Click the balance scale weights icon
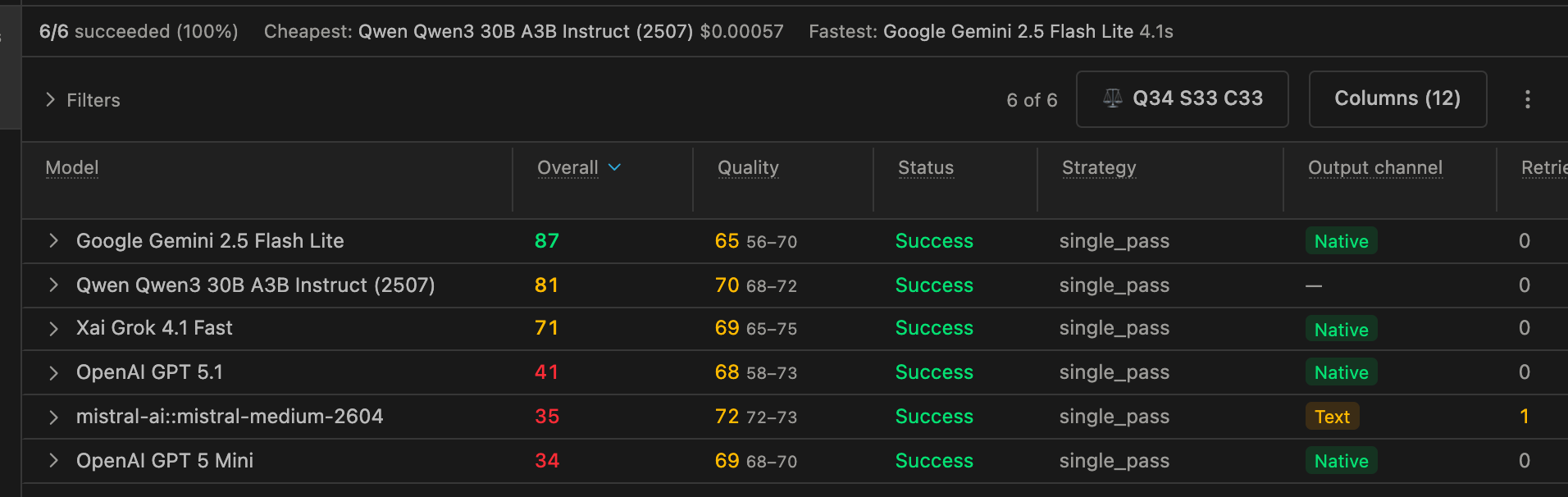The image size is (1568, 497). [x=1113, y=98]
